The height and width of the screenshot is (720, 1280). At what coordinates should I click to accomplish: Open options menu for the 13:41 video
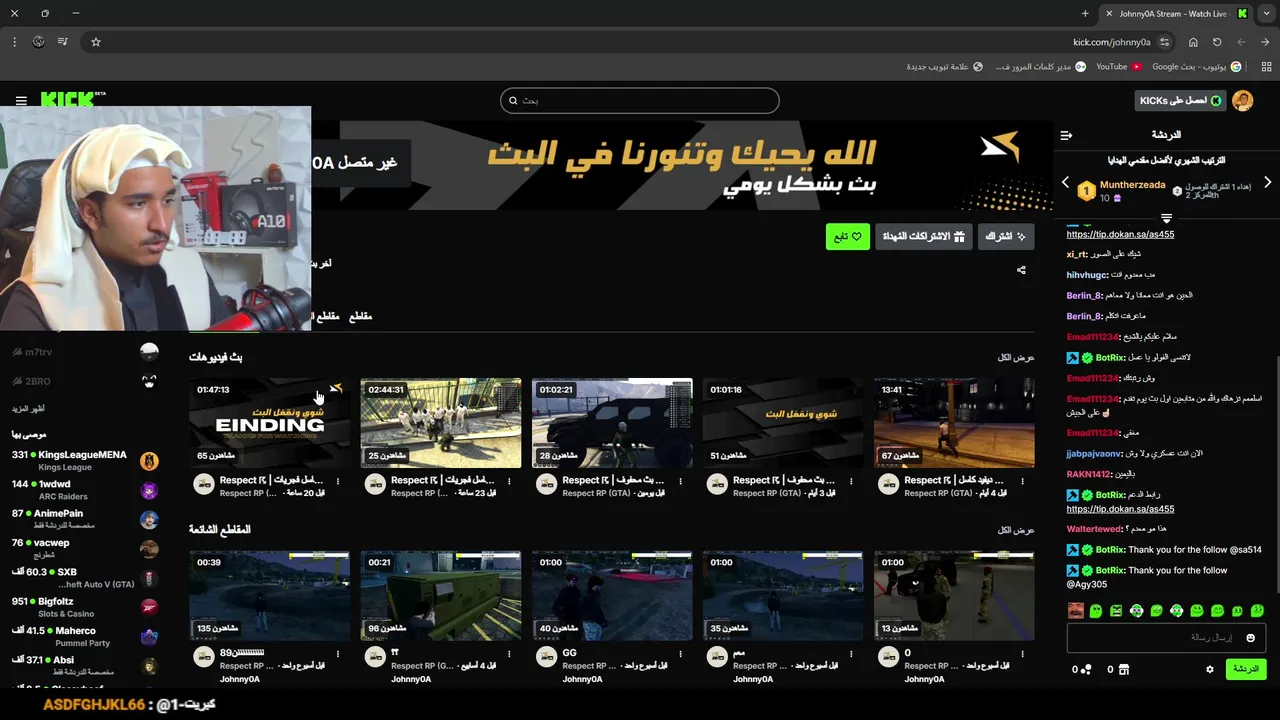click(1023, 481)
